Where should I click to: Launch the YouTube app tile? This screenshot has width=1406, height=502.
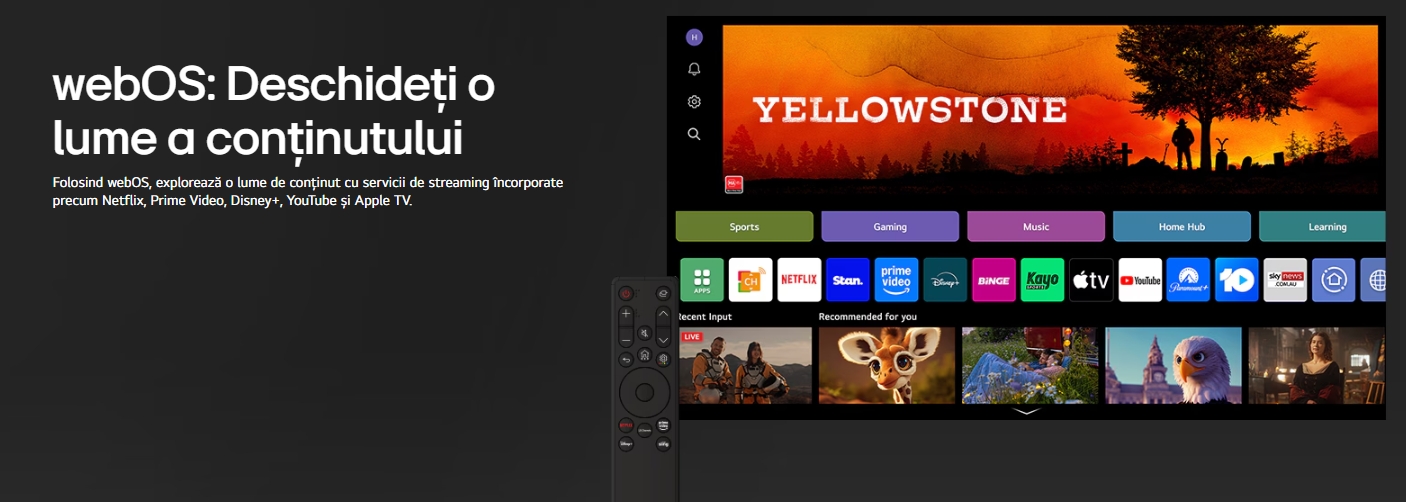coord(1140,280)
